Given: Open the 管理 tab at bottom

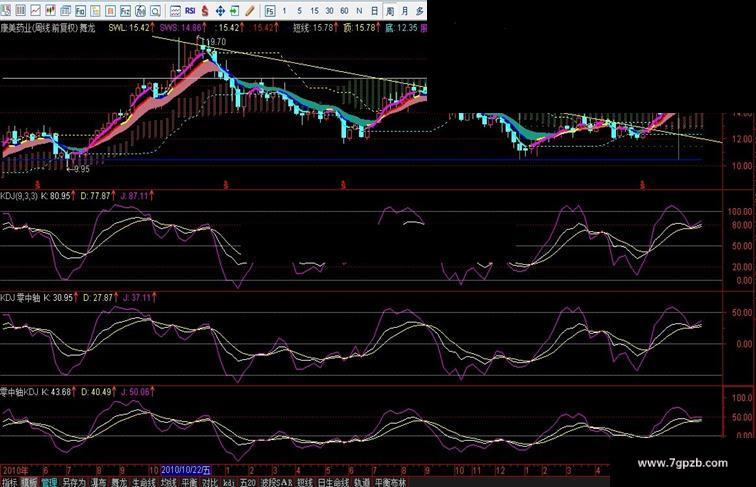Looking at the screenshot, I should (x=49, y=481).
